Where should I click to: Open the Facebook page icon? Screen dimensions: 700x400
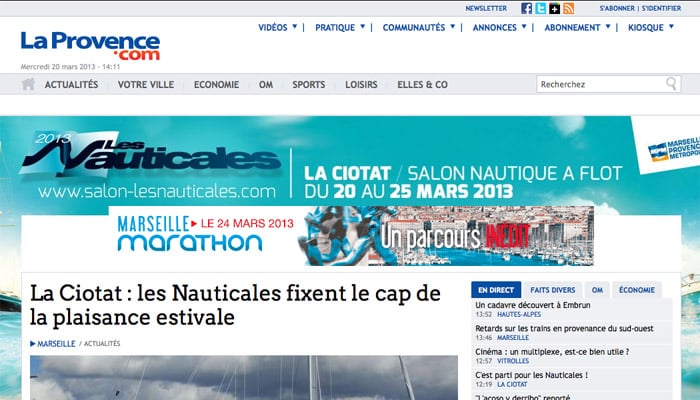(x=526, y=8)
